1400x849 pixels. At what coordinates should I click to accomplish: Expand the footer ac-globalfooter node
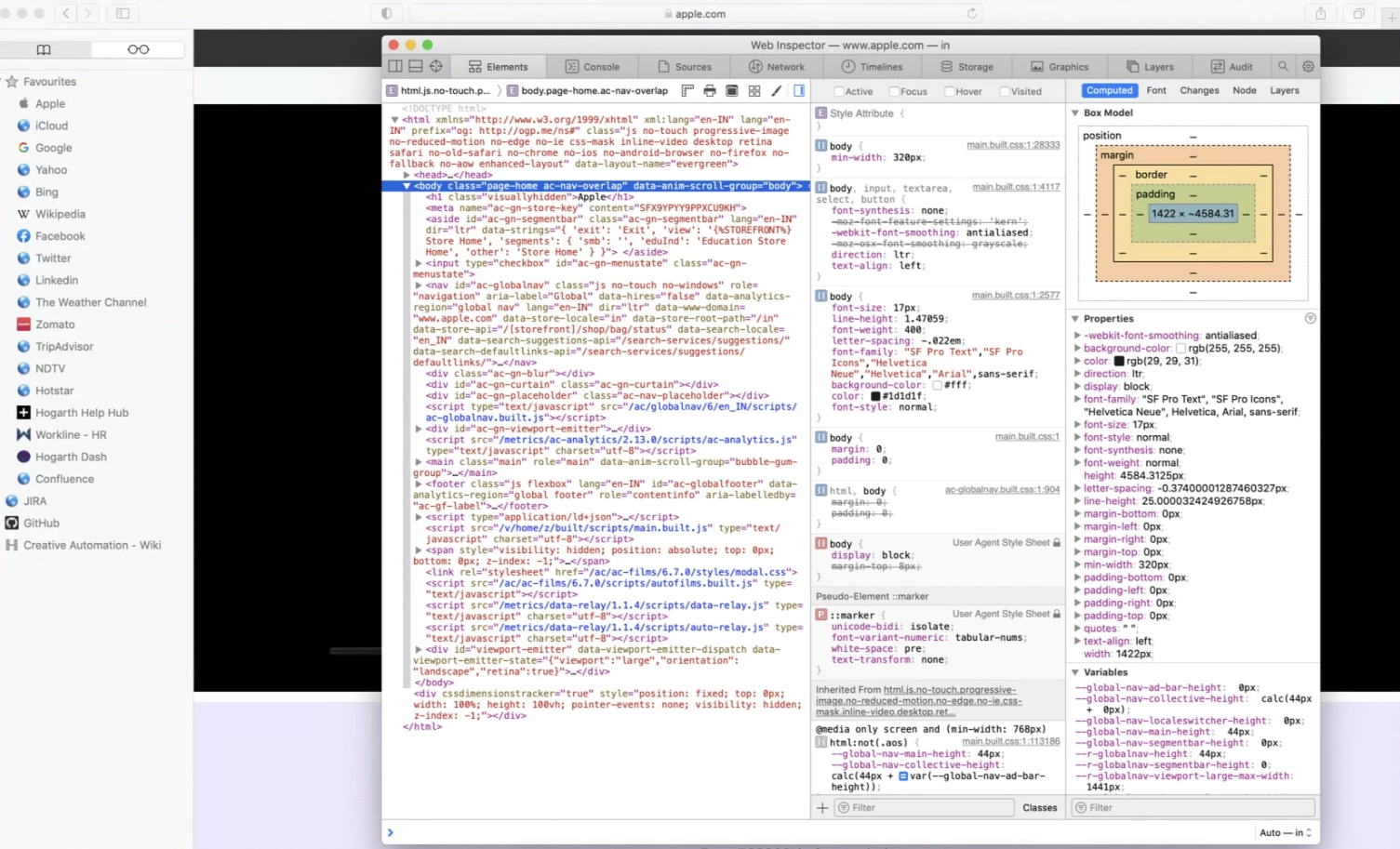point(419,484)
